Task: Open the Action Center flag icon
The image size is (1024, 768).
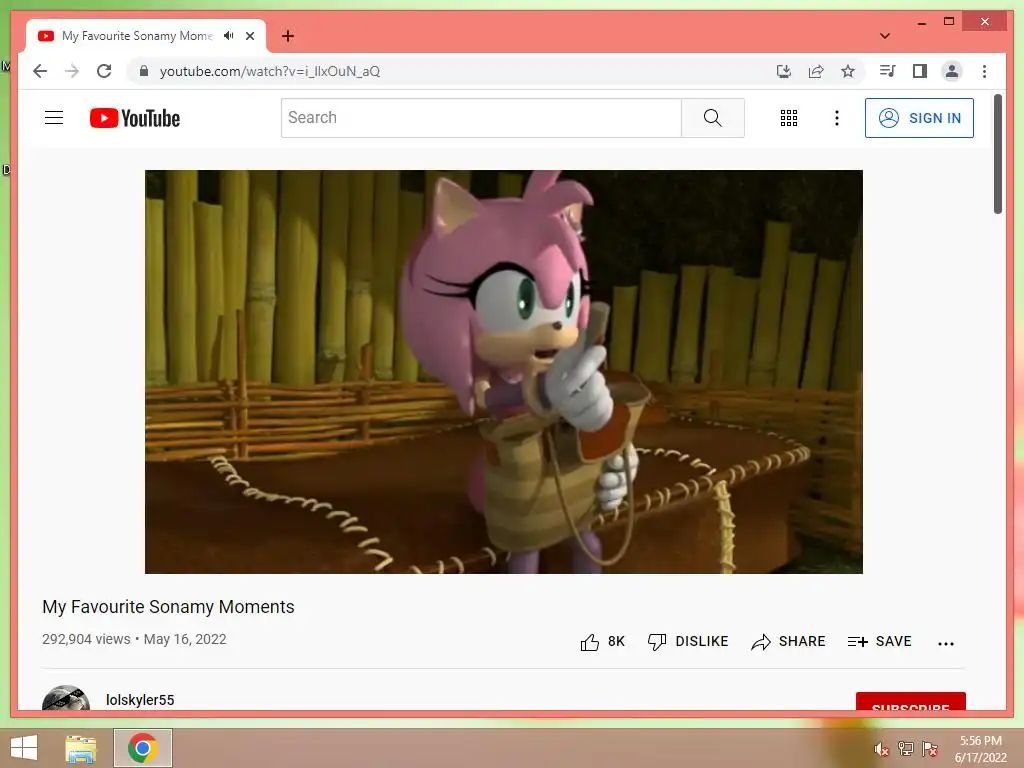Action: pyautogui.click(x=930, y=749)
